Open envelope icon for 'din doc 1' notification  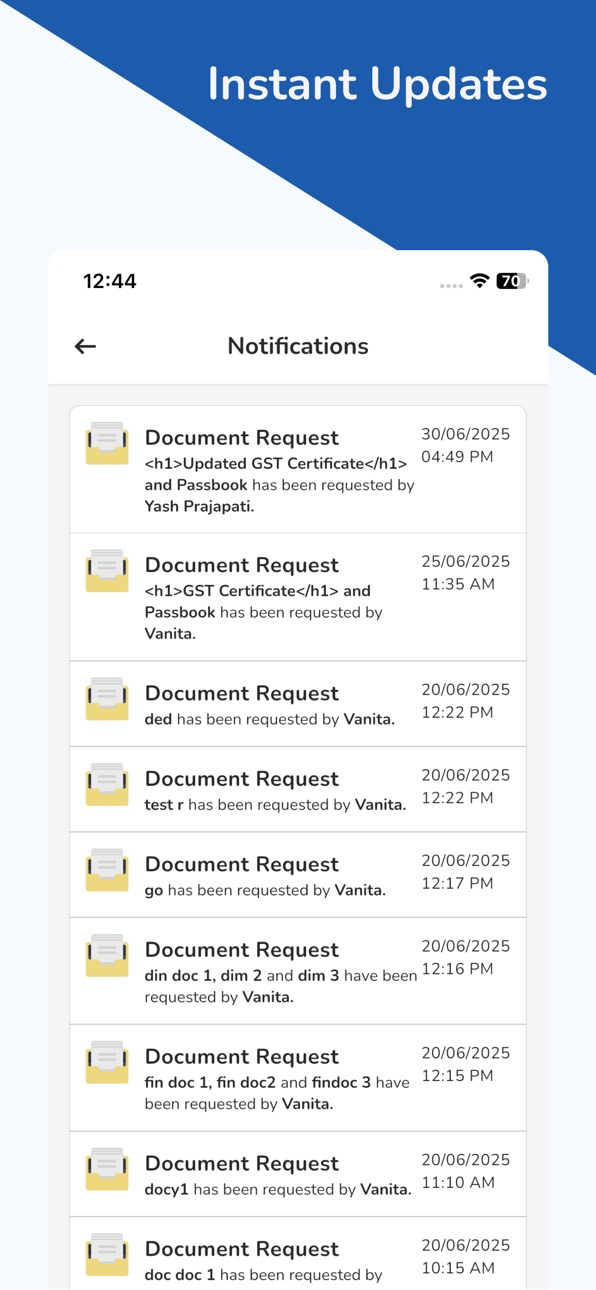107,955
